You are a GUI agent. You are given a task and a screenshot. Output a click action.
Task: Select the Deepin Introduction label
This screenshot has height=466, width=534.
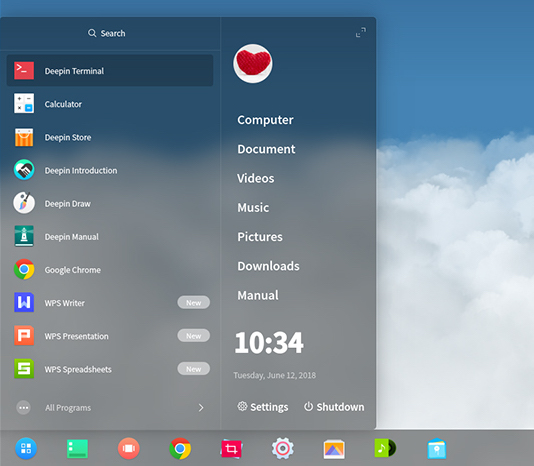[81, 170]
